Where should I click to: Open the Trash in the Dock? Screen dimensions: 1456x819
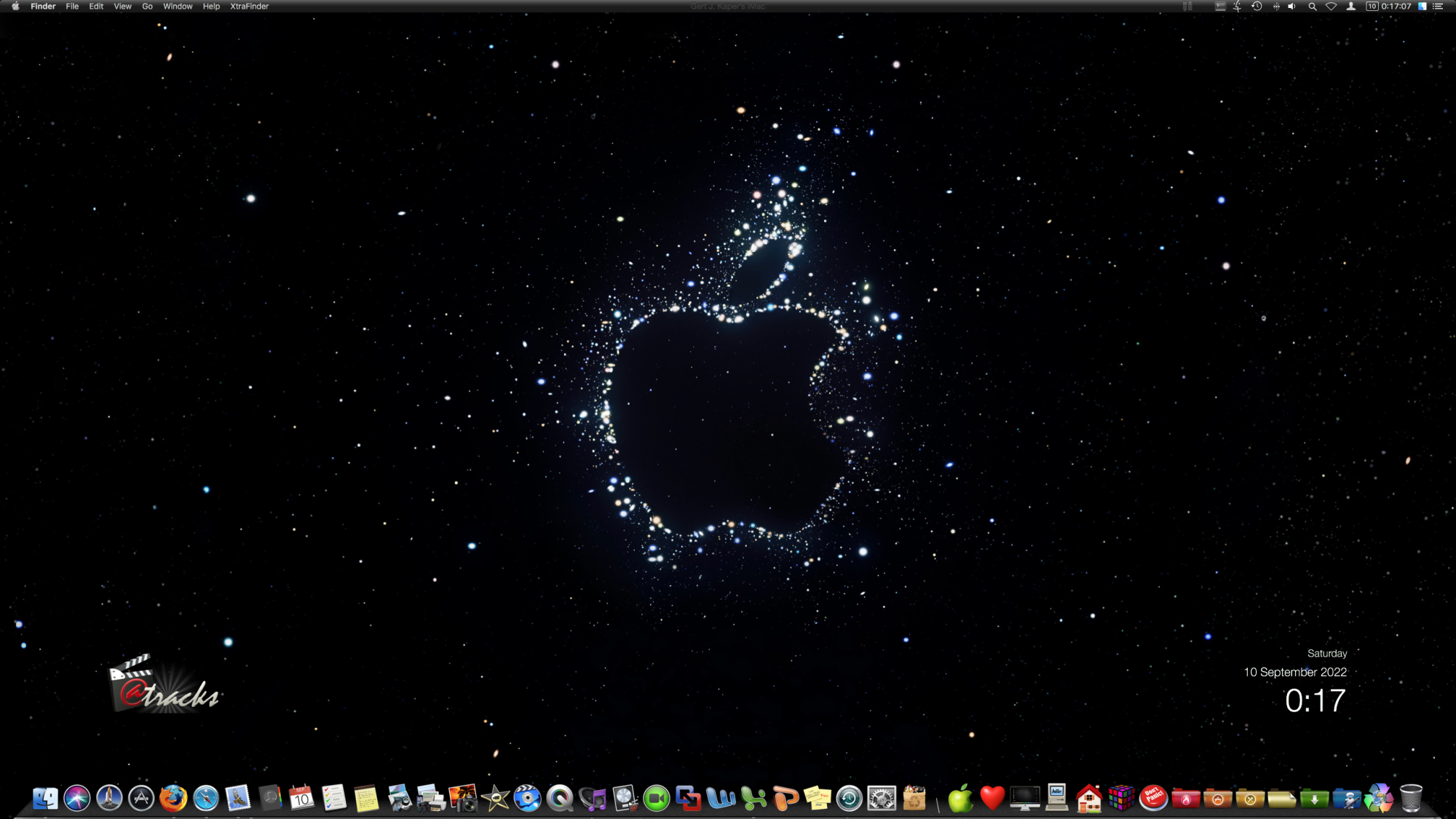1411,798
